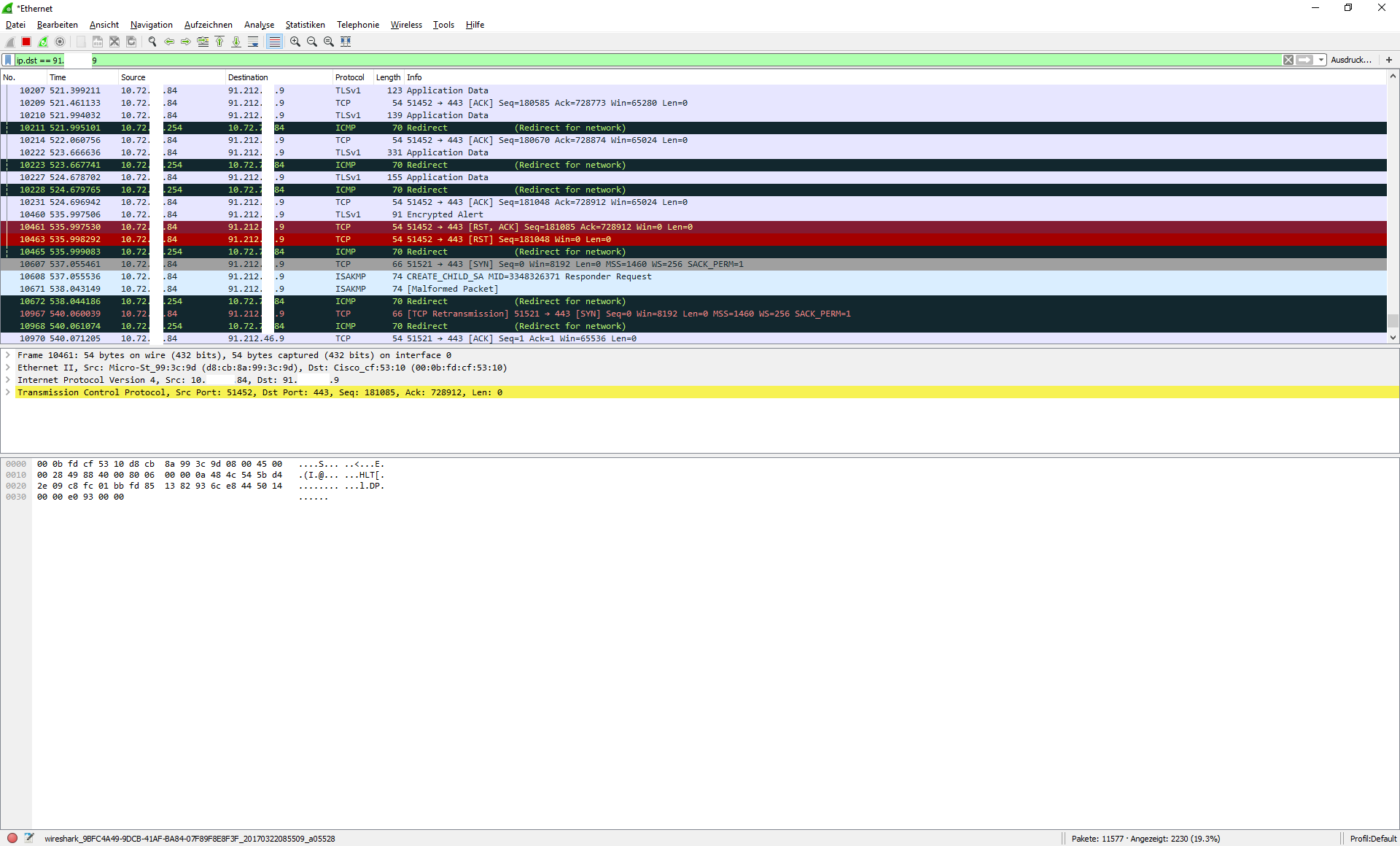Open the display filter bookmark menu
This screenshot has height=846, width=1400.
click(8, 60)
